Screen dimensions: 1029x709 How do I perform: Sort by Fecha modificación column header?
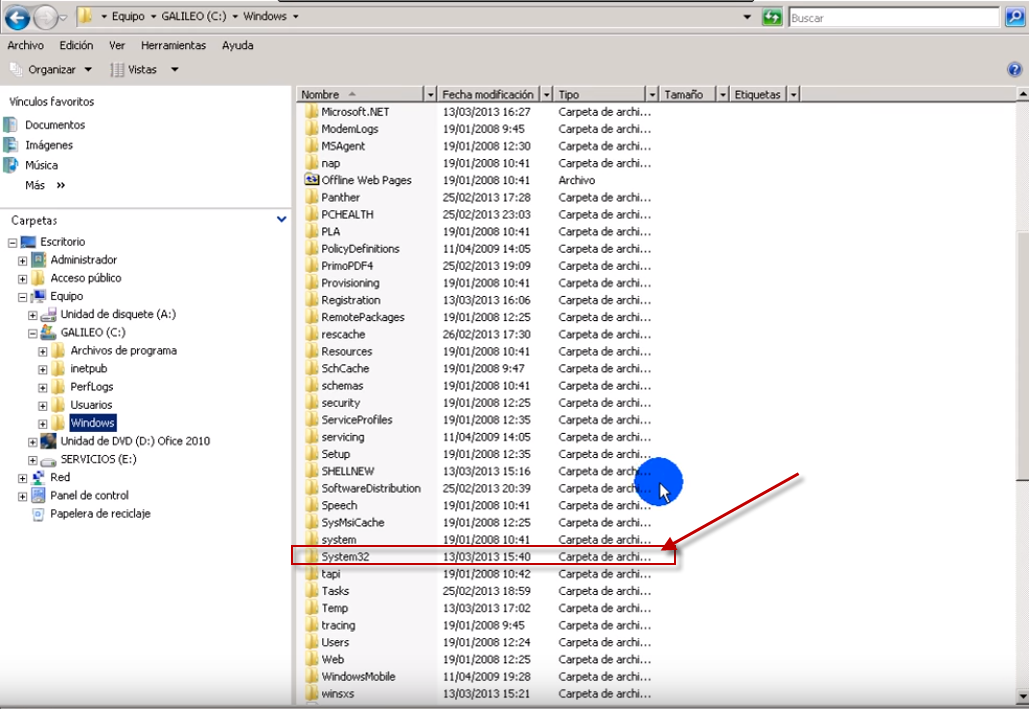(x=488, y=94)
